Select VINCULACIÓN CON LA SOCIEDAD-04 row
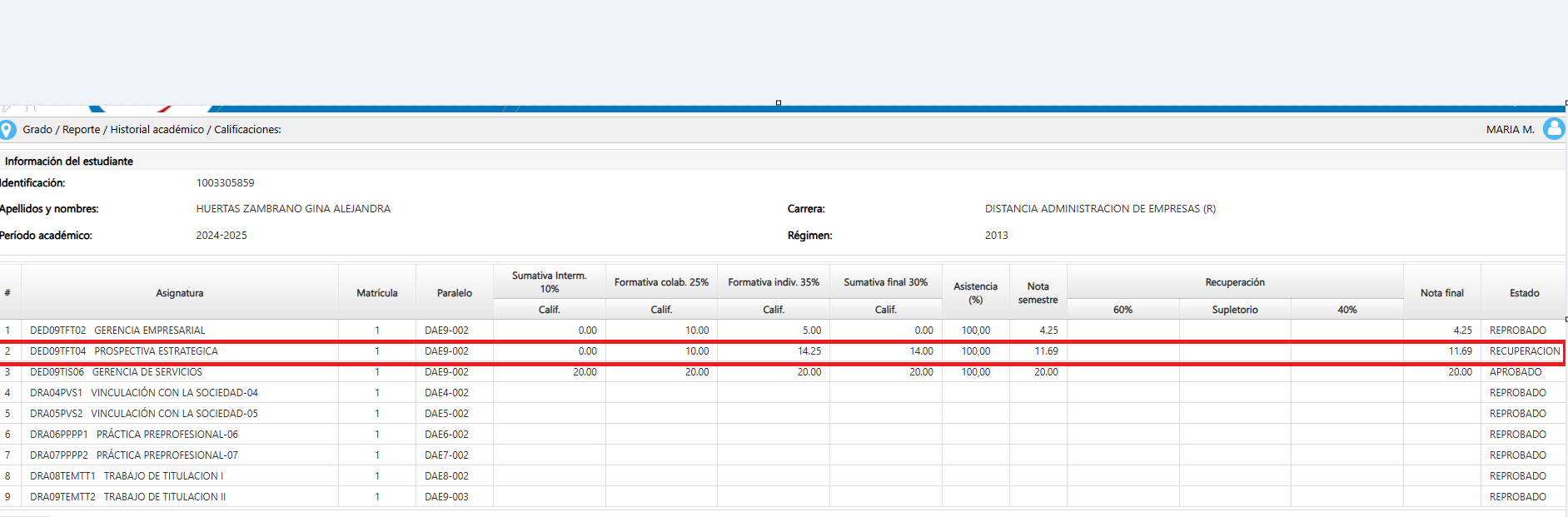This screenshot has height=517, width=1568. click(x=784, y=393)
